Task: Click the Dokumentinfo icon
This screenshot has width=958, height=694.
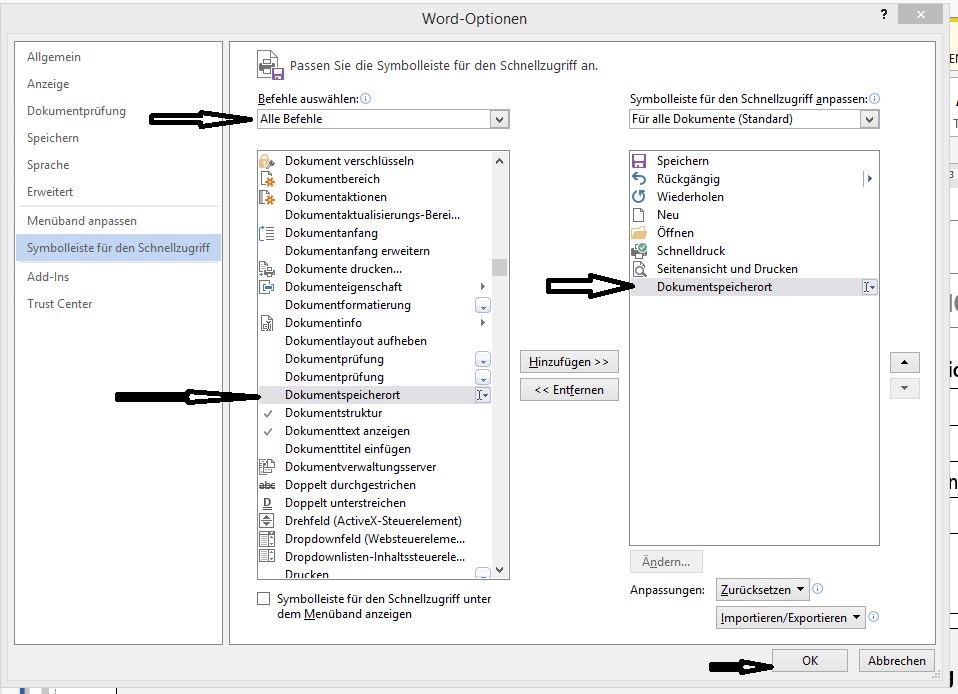Action: tap(267, 323)
